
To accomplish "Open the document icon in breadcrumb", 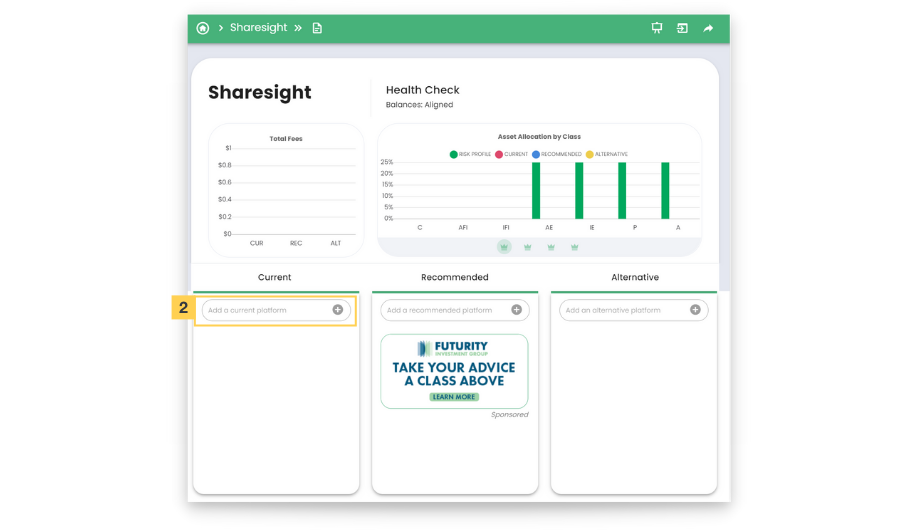I will pyautogui.click(x=317, y=28).
